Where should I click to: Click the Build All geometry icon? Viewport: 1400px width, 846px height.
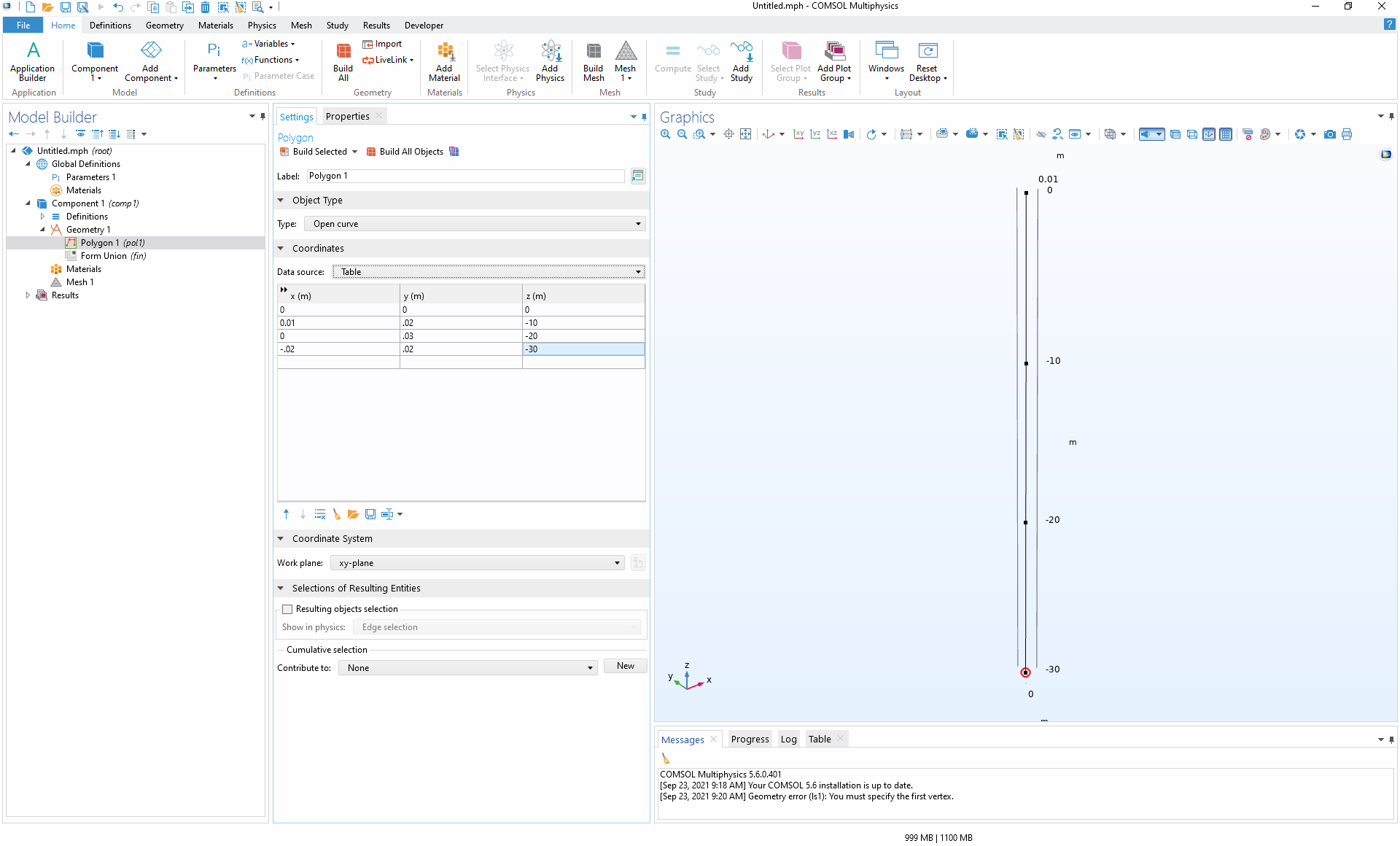pyautogui.click(x=343, y=61)
